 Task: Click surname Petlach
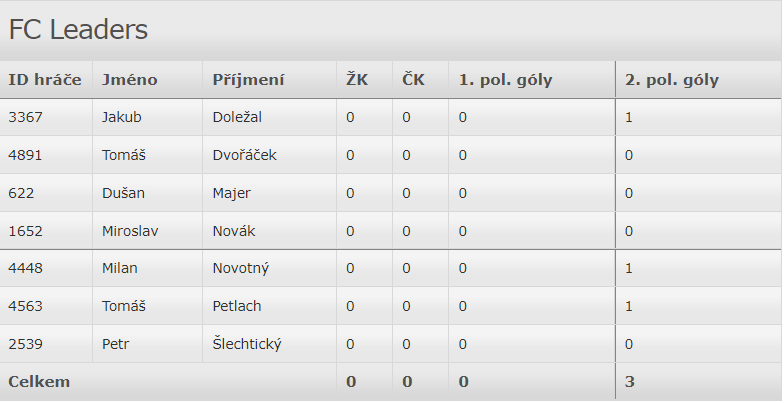pos(237,306)
